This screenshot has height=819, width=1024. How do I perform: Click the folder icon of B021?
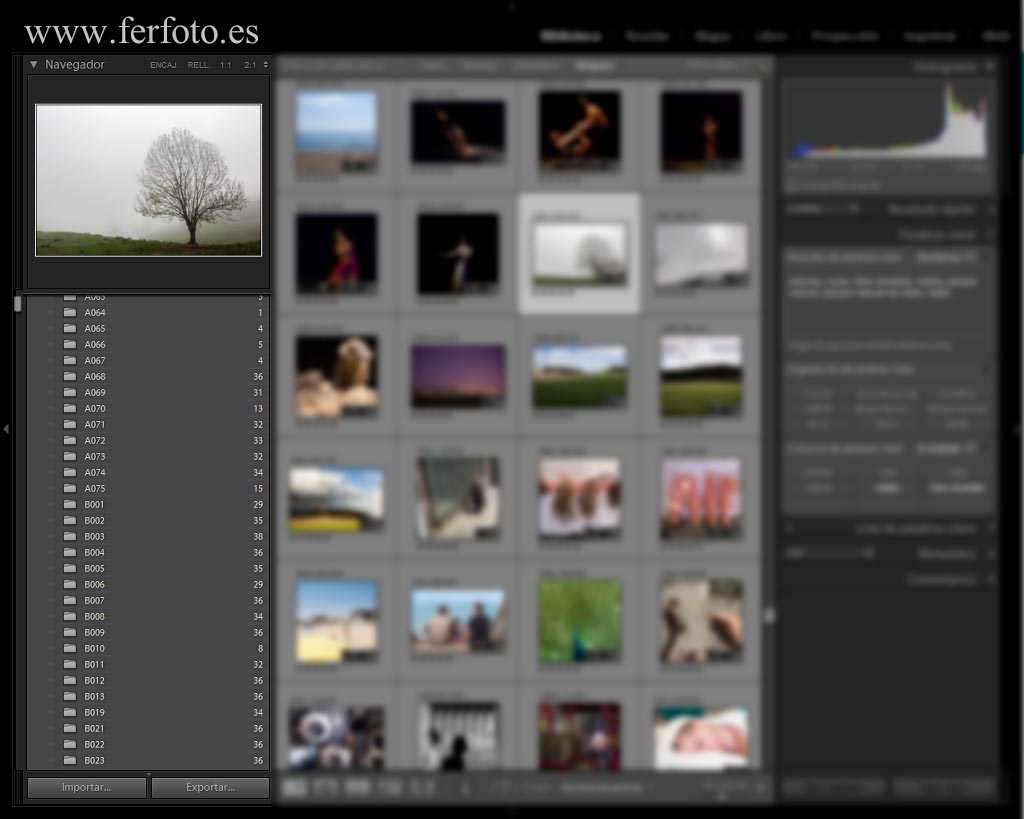(69, 728)
